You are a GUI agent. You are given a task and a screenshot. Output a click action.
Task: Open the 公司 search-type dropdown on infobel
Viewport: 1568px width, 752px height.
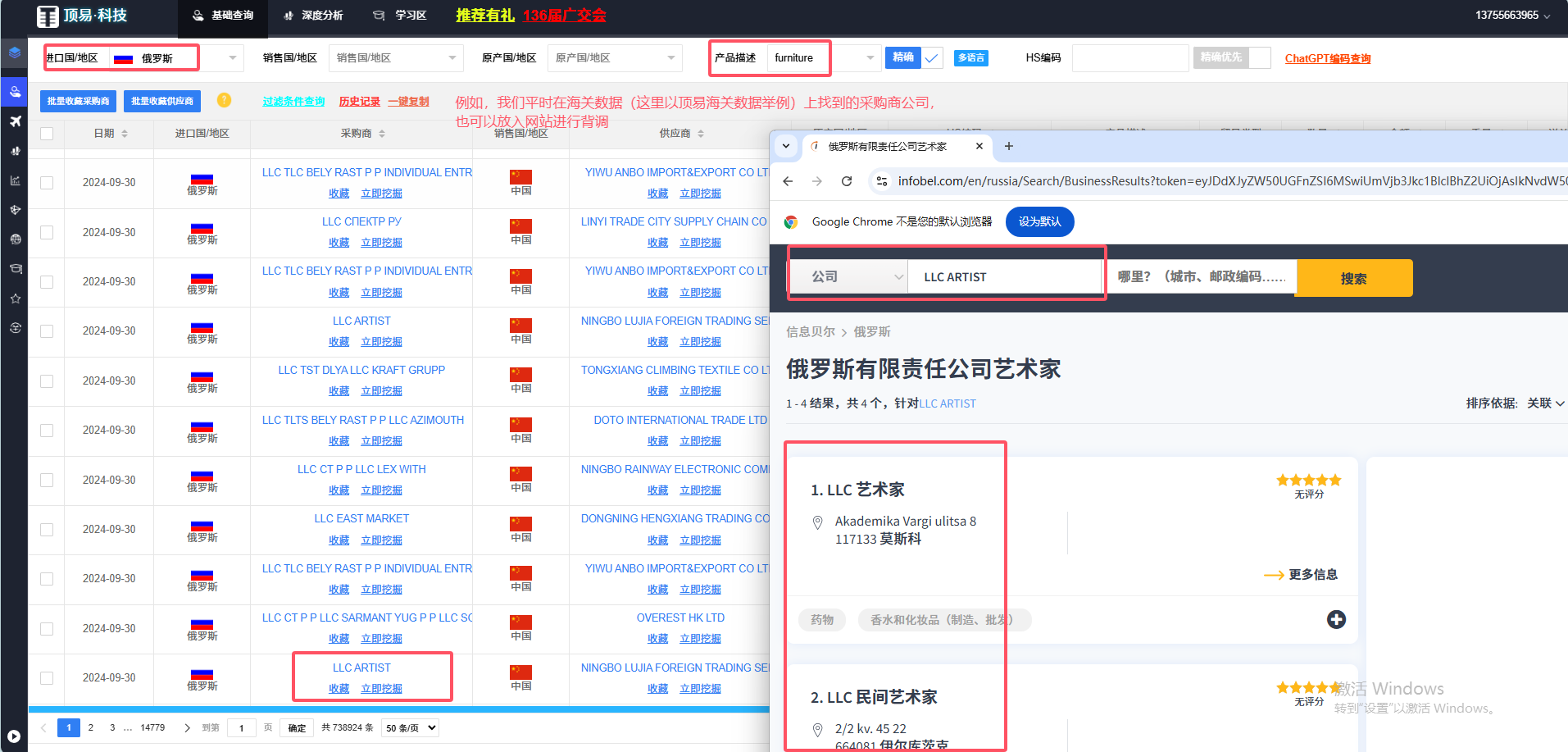pos(849,276)
